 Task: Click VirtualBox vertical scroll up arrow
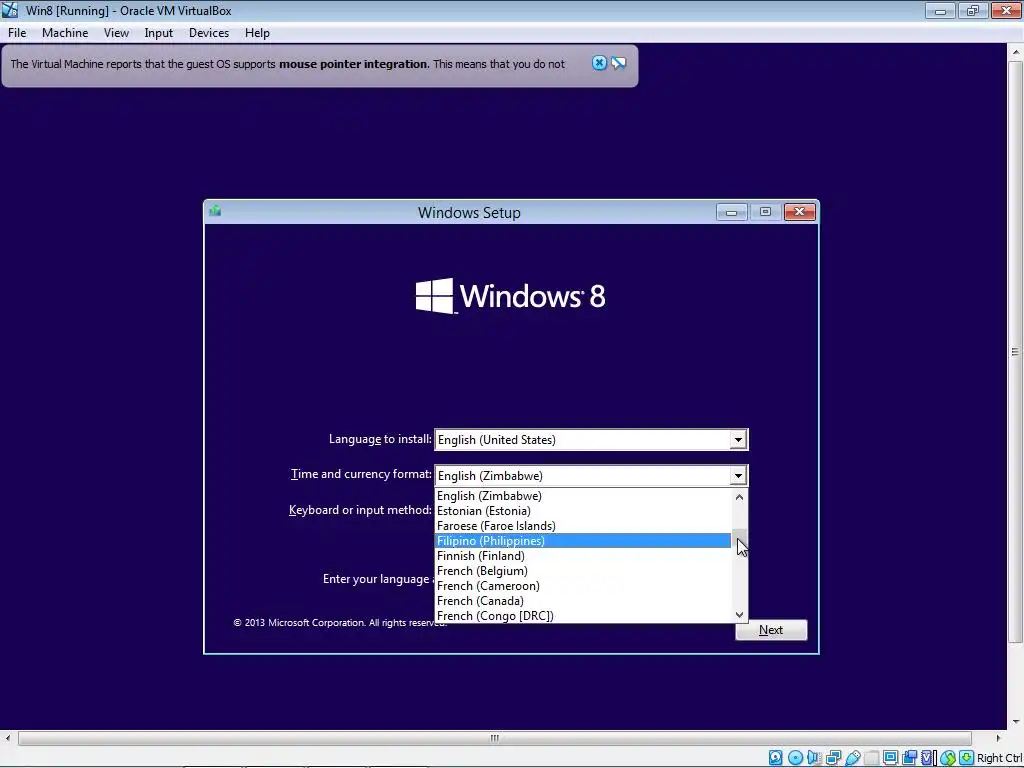[x=1016, y=52]
